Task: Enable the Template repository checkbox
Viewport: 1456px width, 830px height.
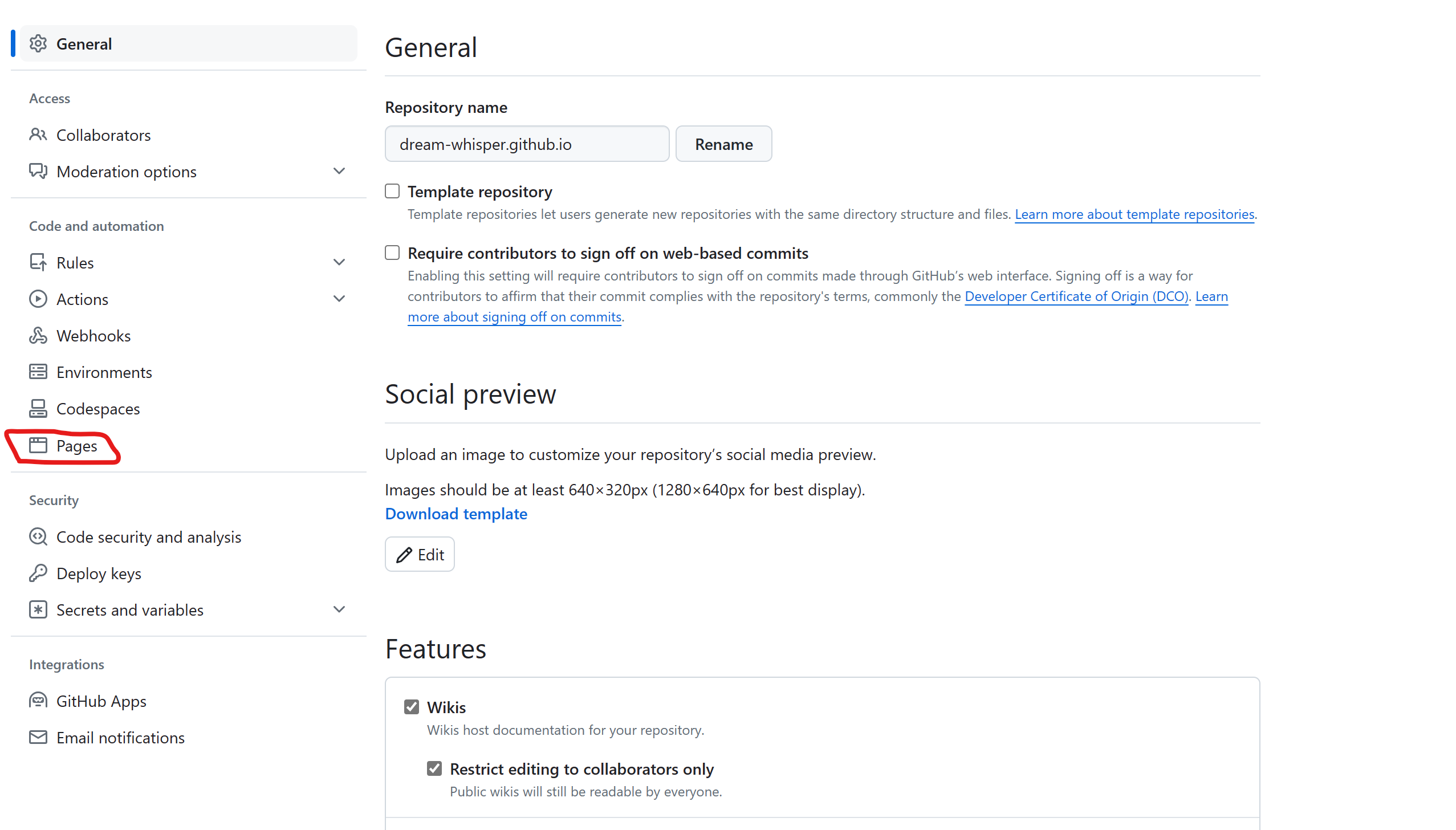Action: 392,191
